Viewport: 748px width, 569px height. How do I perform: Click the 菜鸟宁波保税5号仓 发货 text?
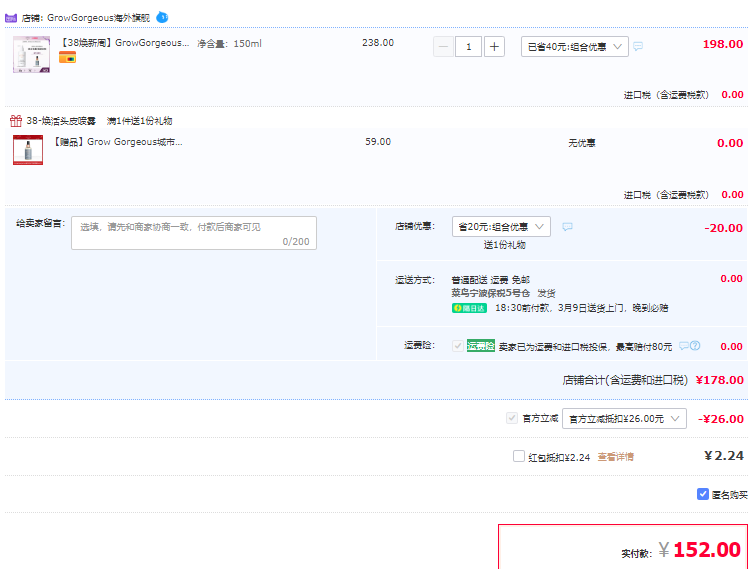(503, 293)
